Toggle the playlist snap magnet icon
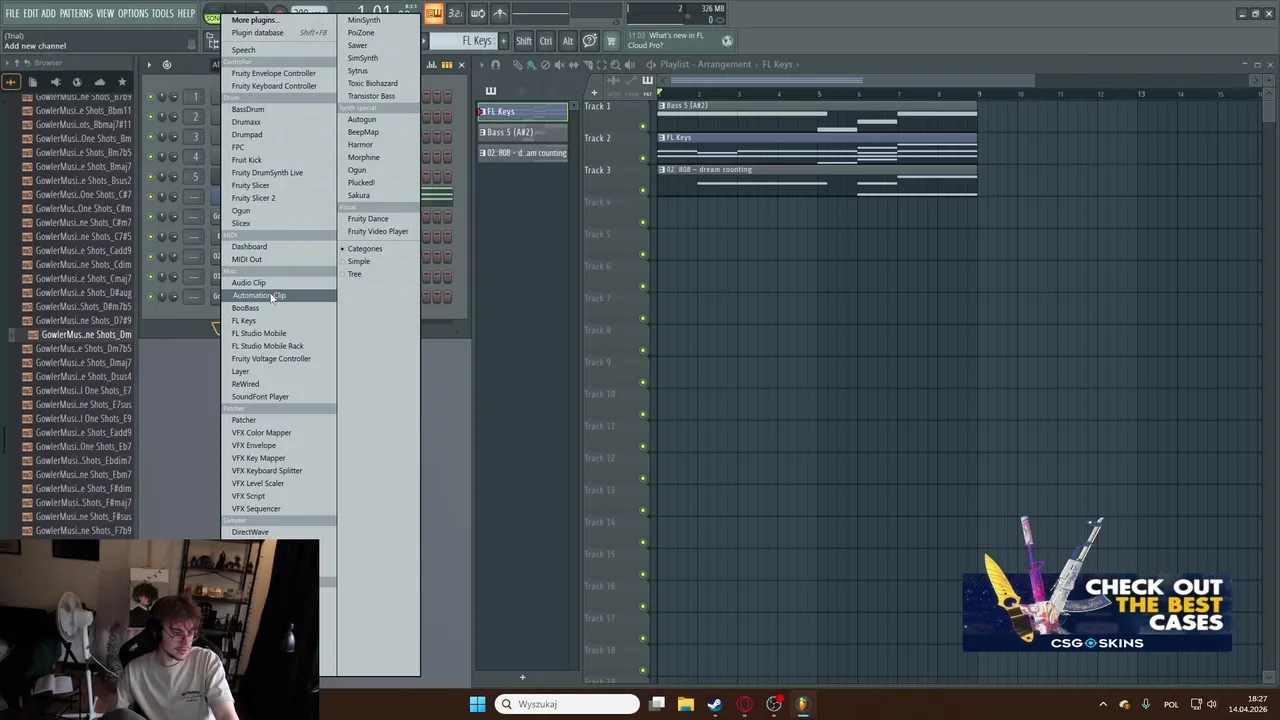 [495, 65]
